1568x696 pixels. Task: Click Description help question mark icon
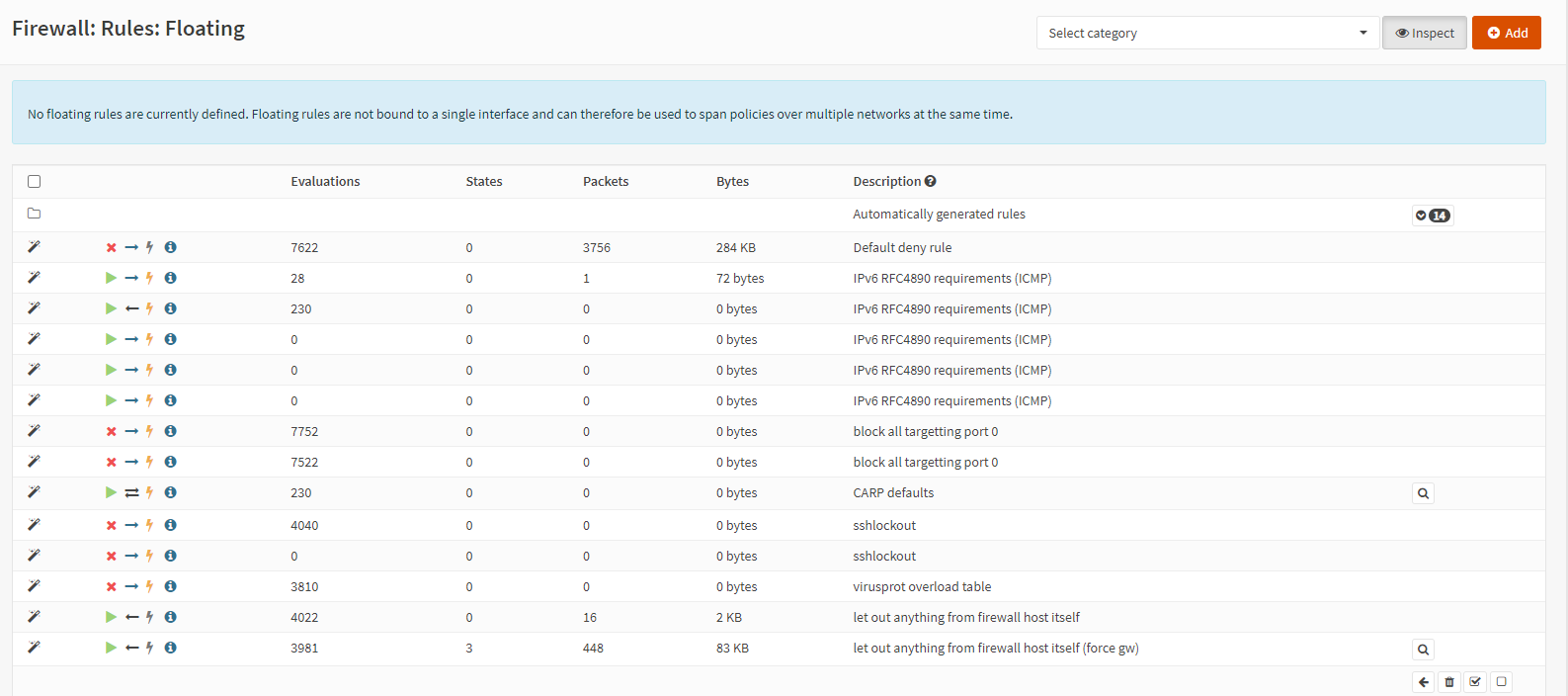931,181
